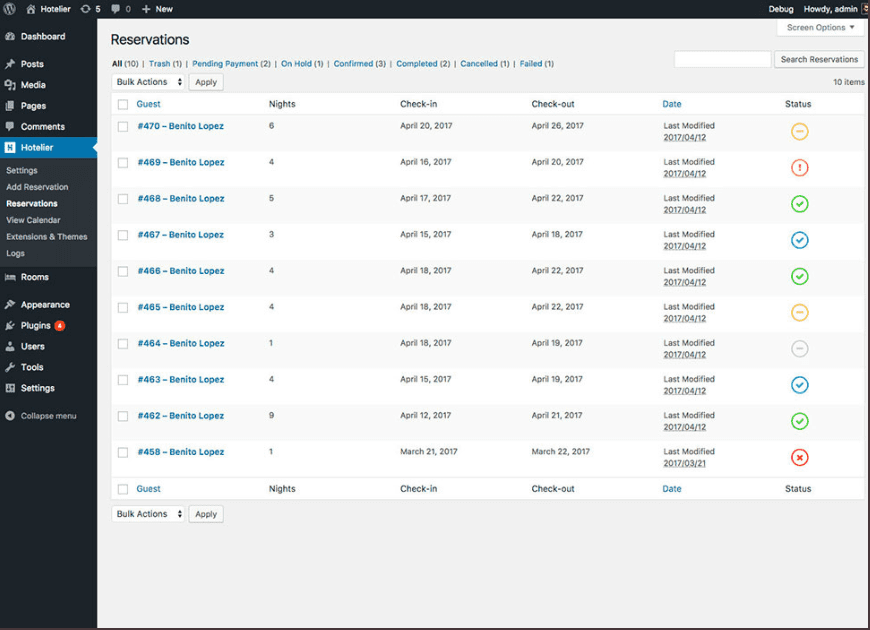
Task: Sort by Guest in the table footer
Action: tap(148, 489)
